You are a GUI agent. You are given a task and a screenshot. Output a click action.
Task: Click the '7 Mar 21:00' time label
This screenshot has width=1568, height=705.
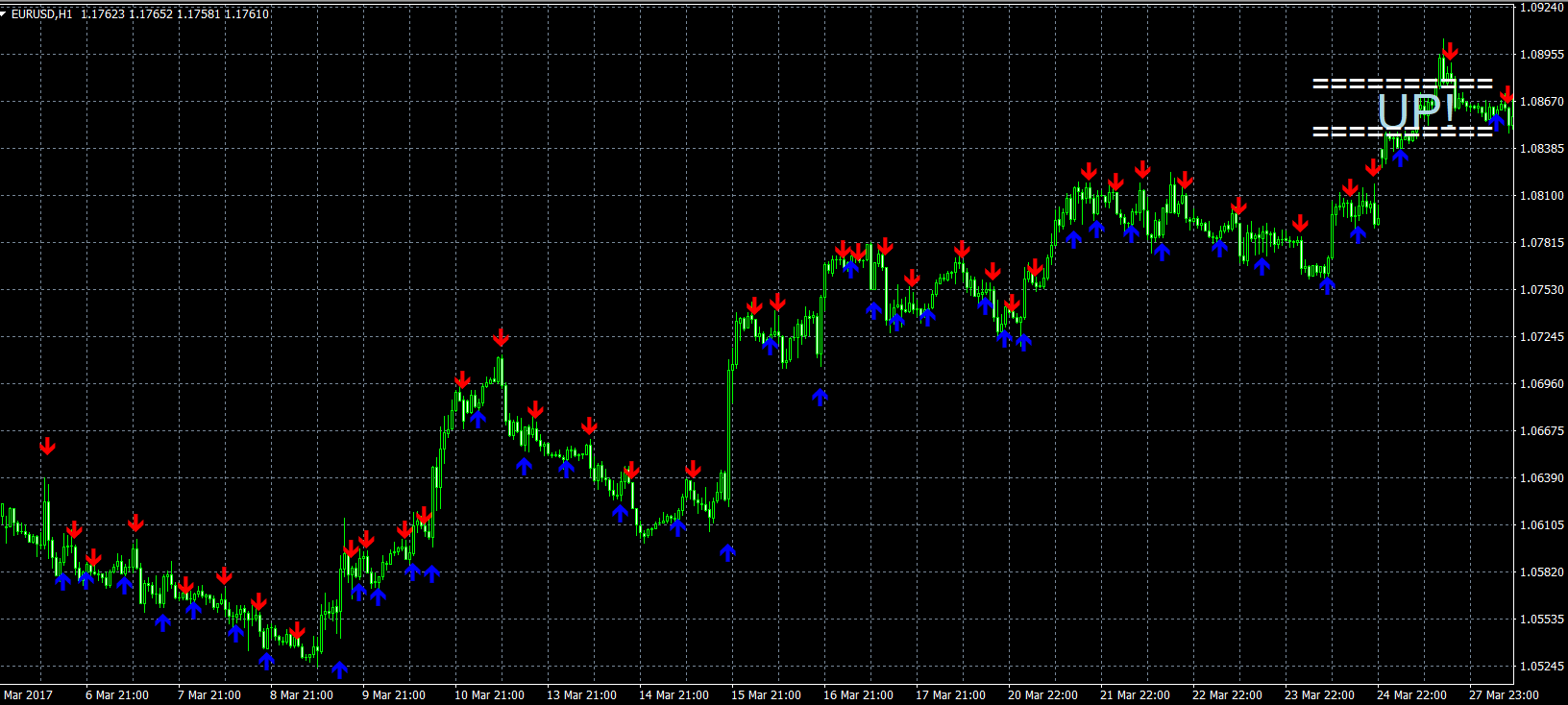[209, 695]
